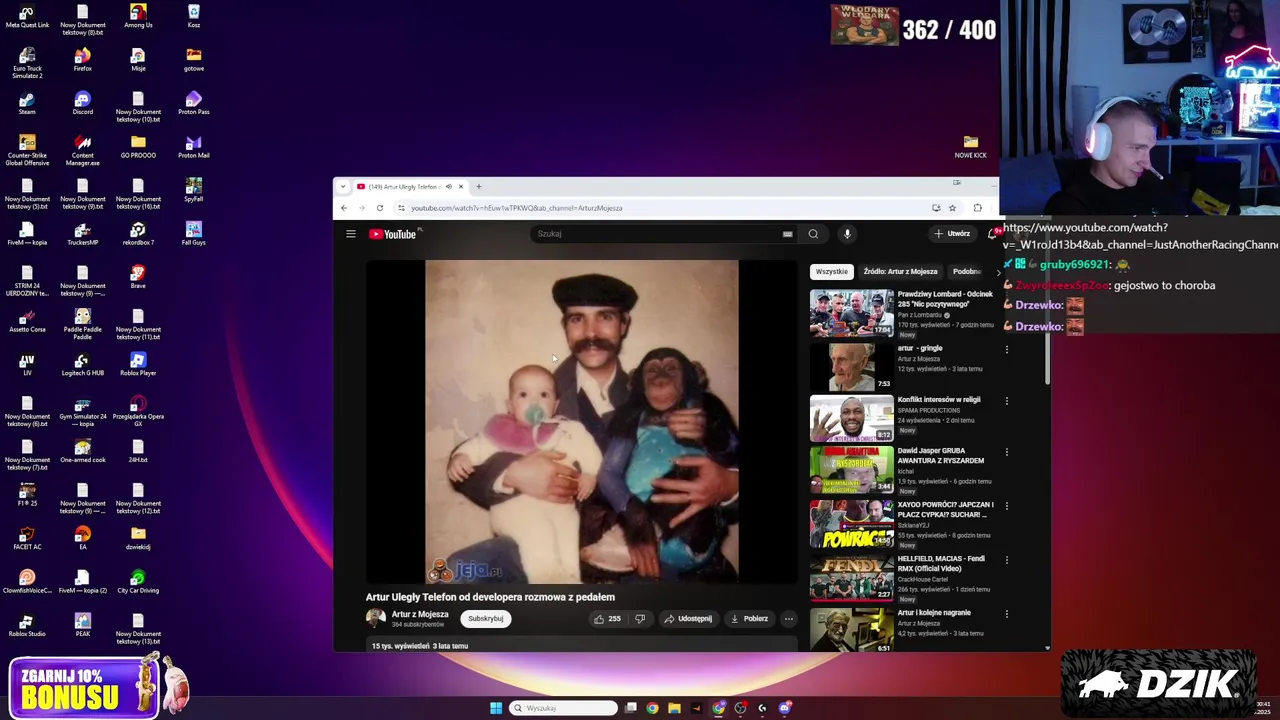Viewport: 1280px width, 720px height.
Task: Open browser extensions puzzle icon
Action: pos(977,208)
